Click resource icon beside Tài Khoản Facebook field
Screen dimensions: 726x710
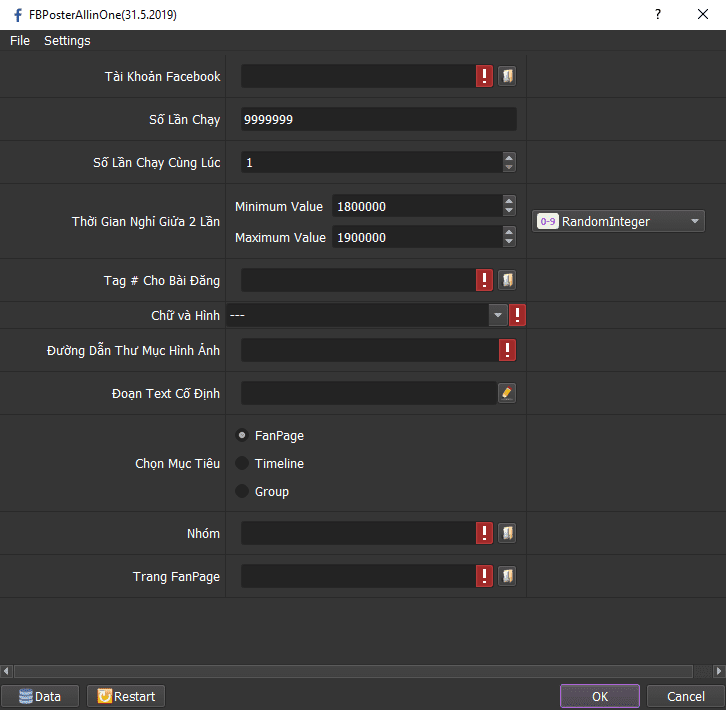507,76
